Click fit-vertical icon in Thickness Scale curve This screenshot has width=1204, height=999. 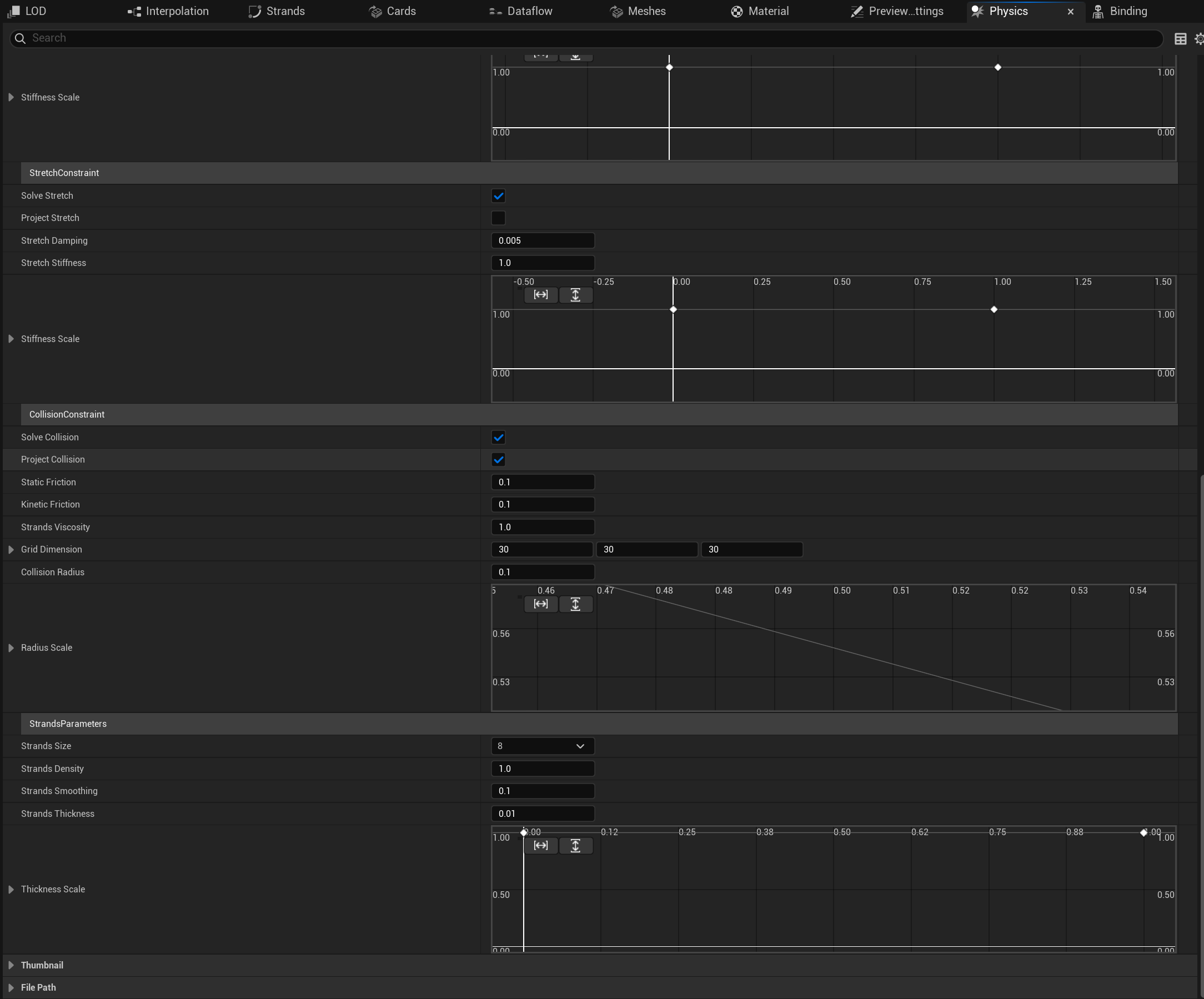point(576,845)
